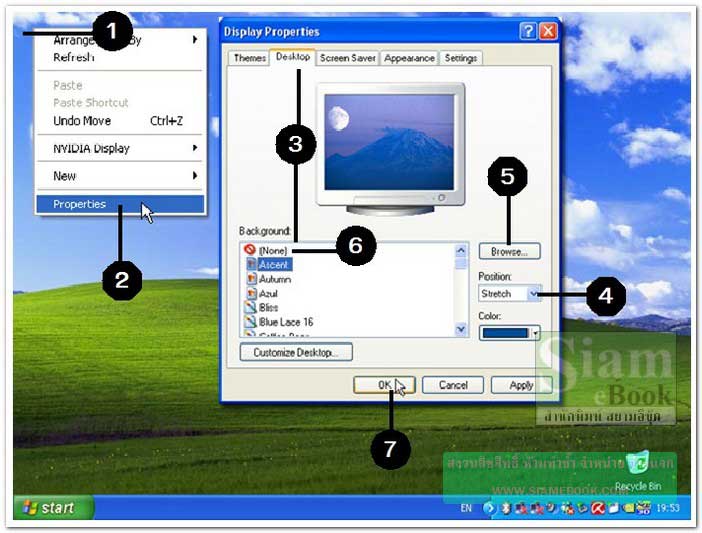This screenshot has height=533, width=702.
Task: Click the Ascent wallpaper file icon
Action: (252, 264)
